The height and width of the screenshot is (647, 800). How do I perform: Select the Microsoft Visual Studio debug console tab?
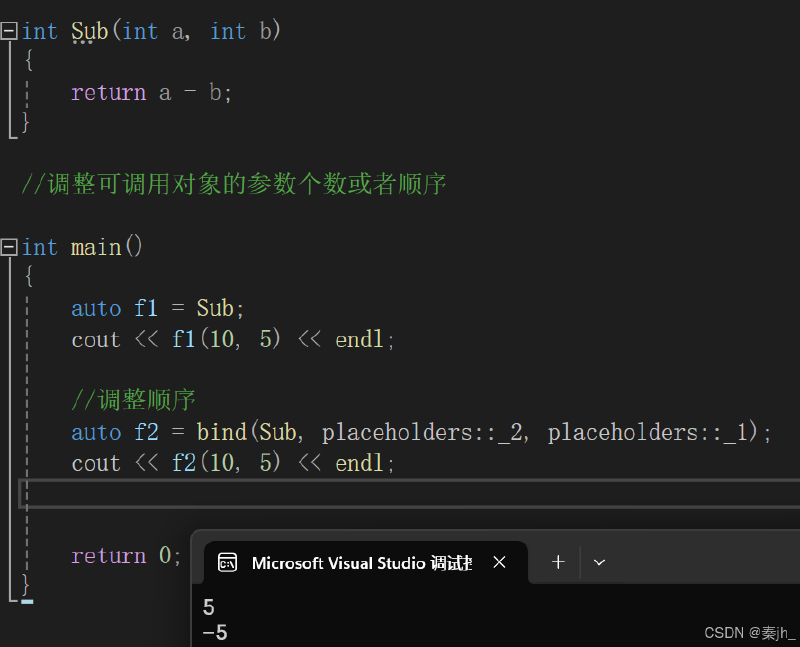point(365,562)
